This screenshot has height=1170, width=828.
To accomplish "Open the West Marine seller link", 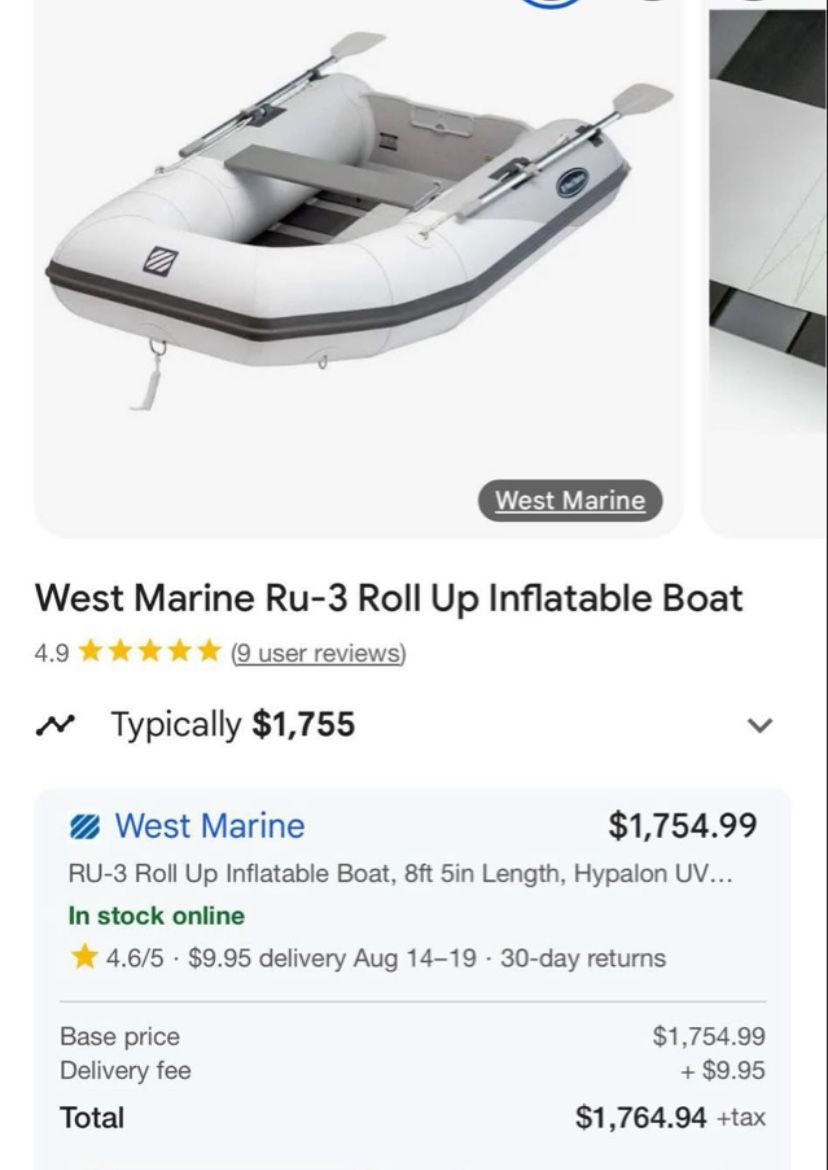I will coord(209,826).
